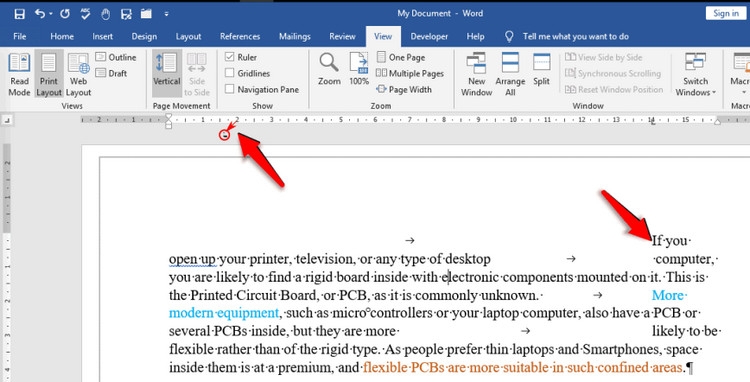Open the Review tab
This screenshot has height=382, width=750.
(342, 36)
